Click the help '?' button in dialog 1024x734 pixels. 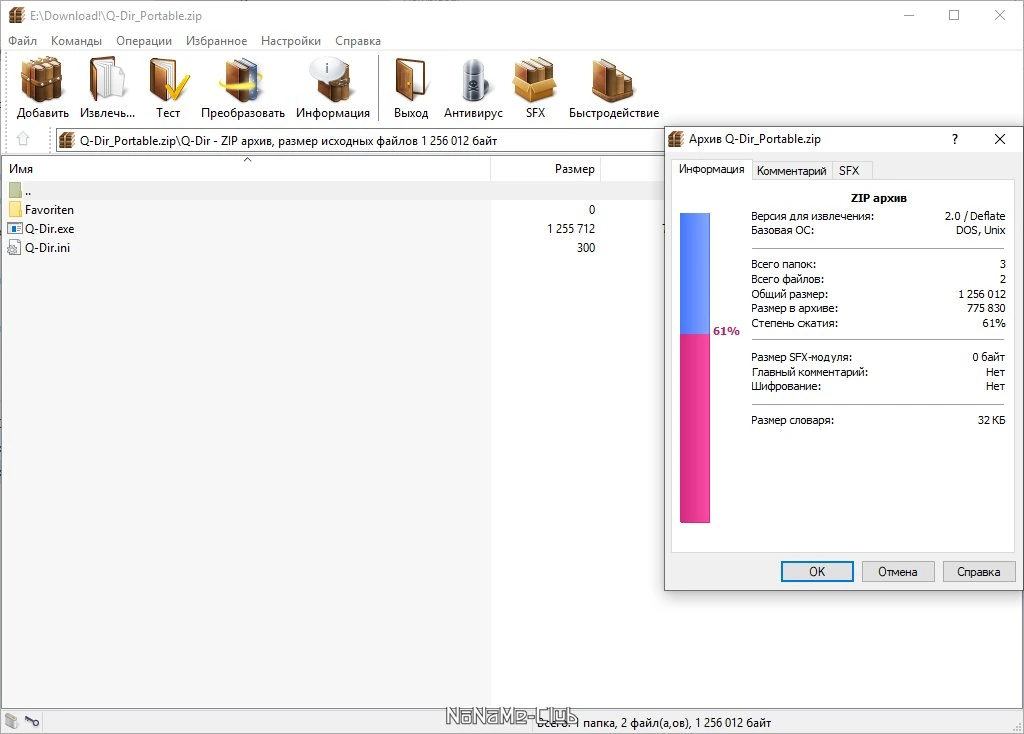[955, 139]
